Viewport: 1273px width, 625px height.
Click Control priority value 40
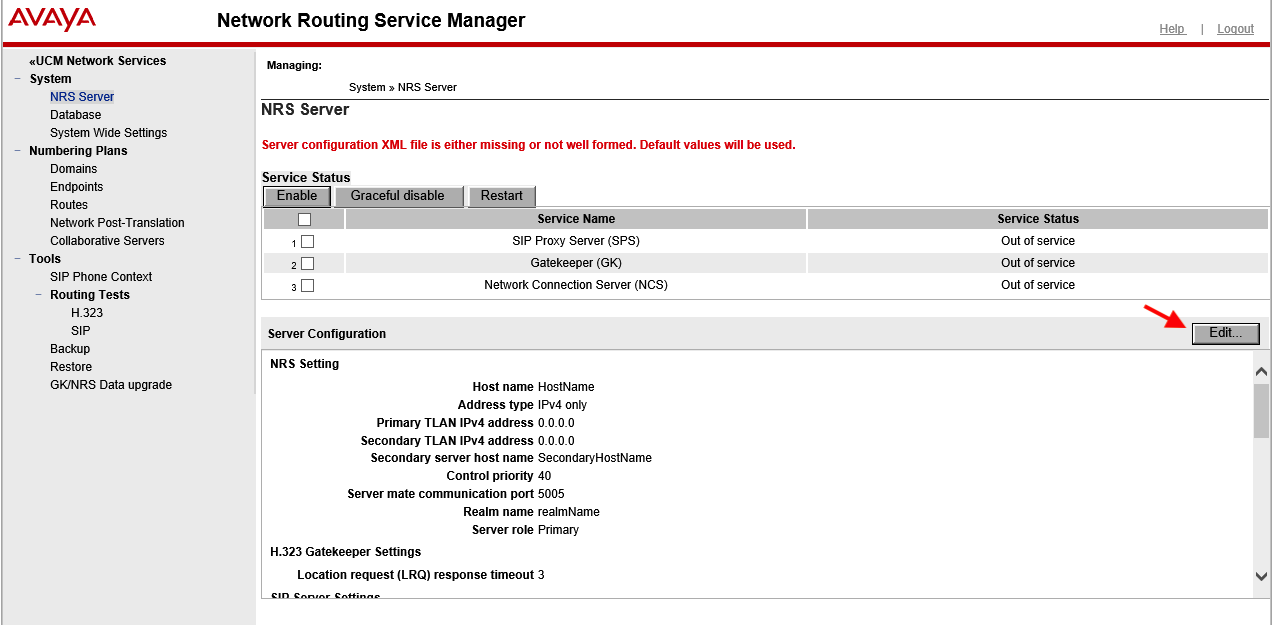pyautogui.click(x=545, y=476)
